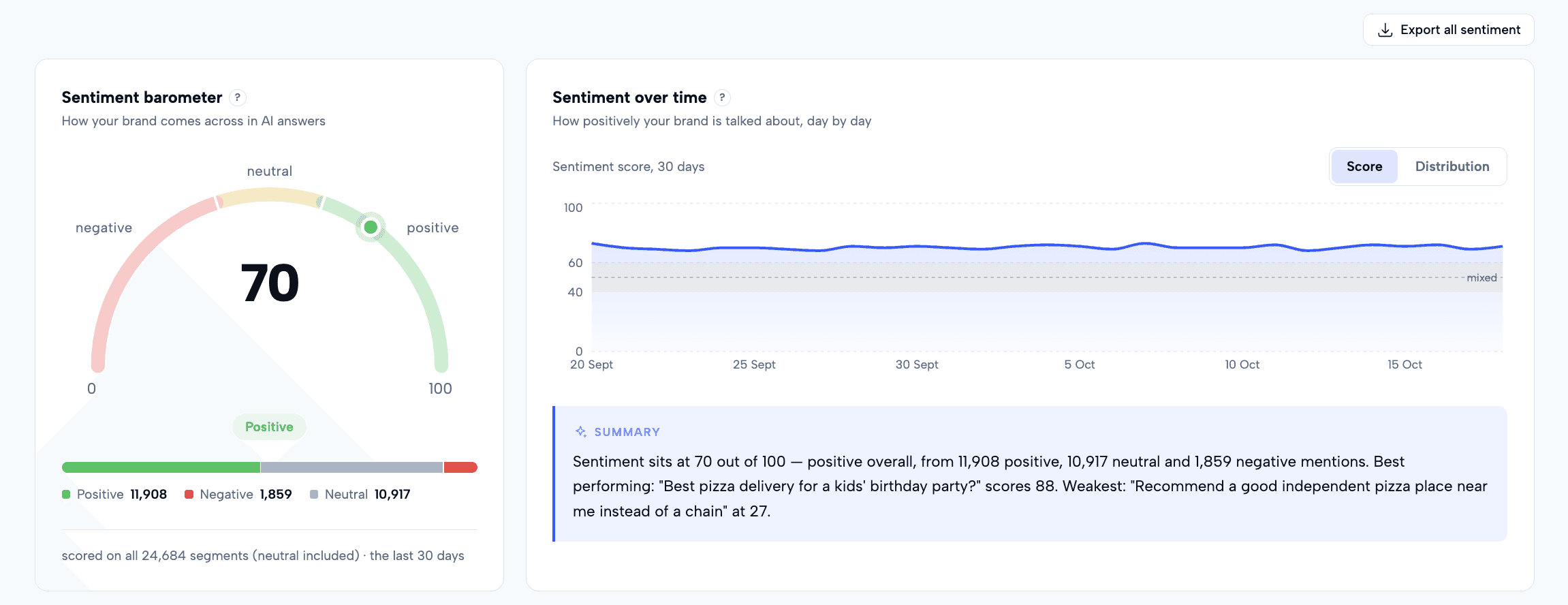The image size is (1568, 605).
Task: Click the green gauge indicator dot
Action: click(x=371, y=227)
